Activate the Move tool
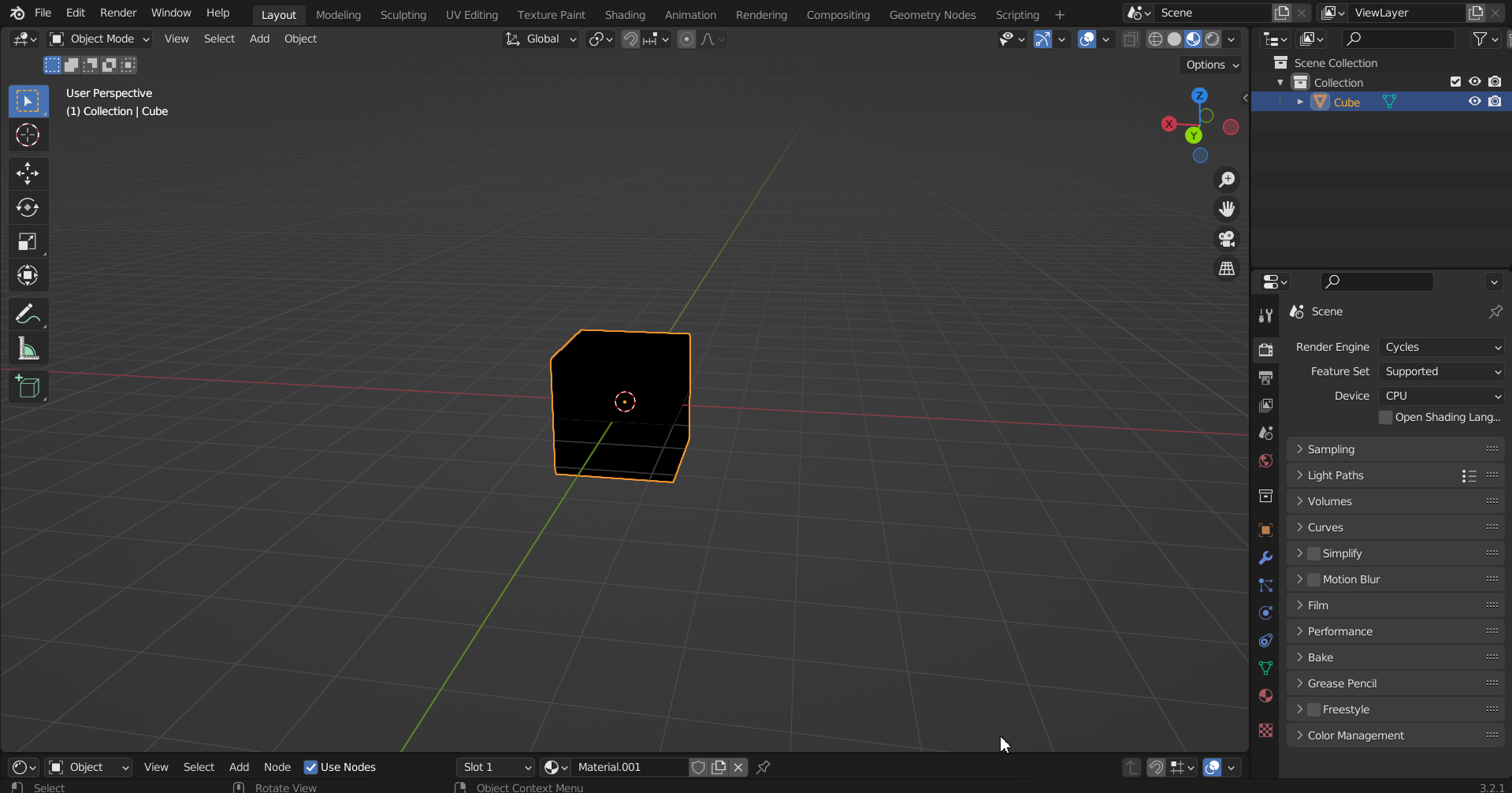Screen dimensions: 1512x793 click(28, 173)
